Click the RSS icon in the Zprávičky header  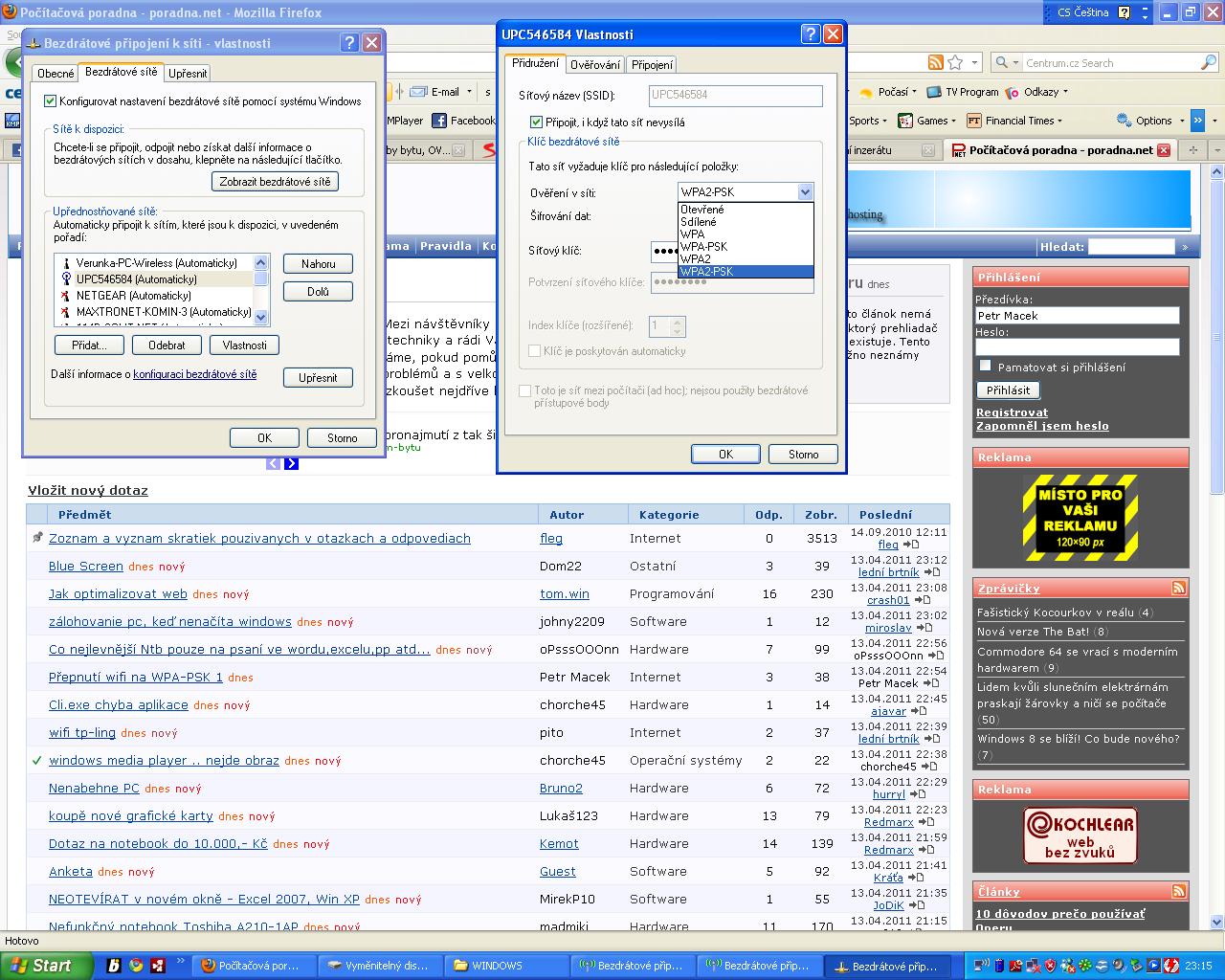1178,588
